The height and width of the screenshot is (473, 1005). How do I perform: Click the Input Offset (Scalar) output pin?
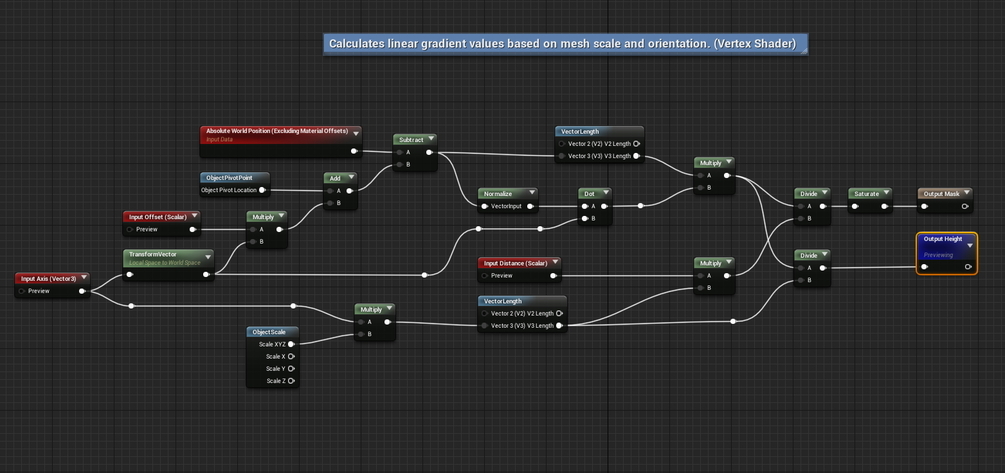192,229
